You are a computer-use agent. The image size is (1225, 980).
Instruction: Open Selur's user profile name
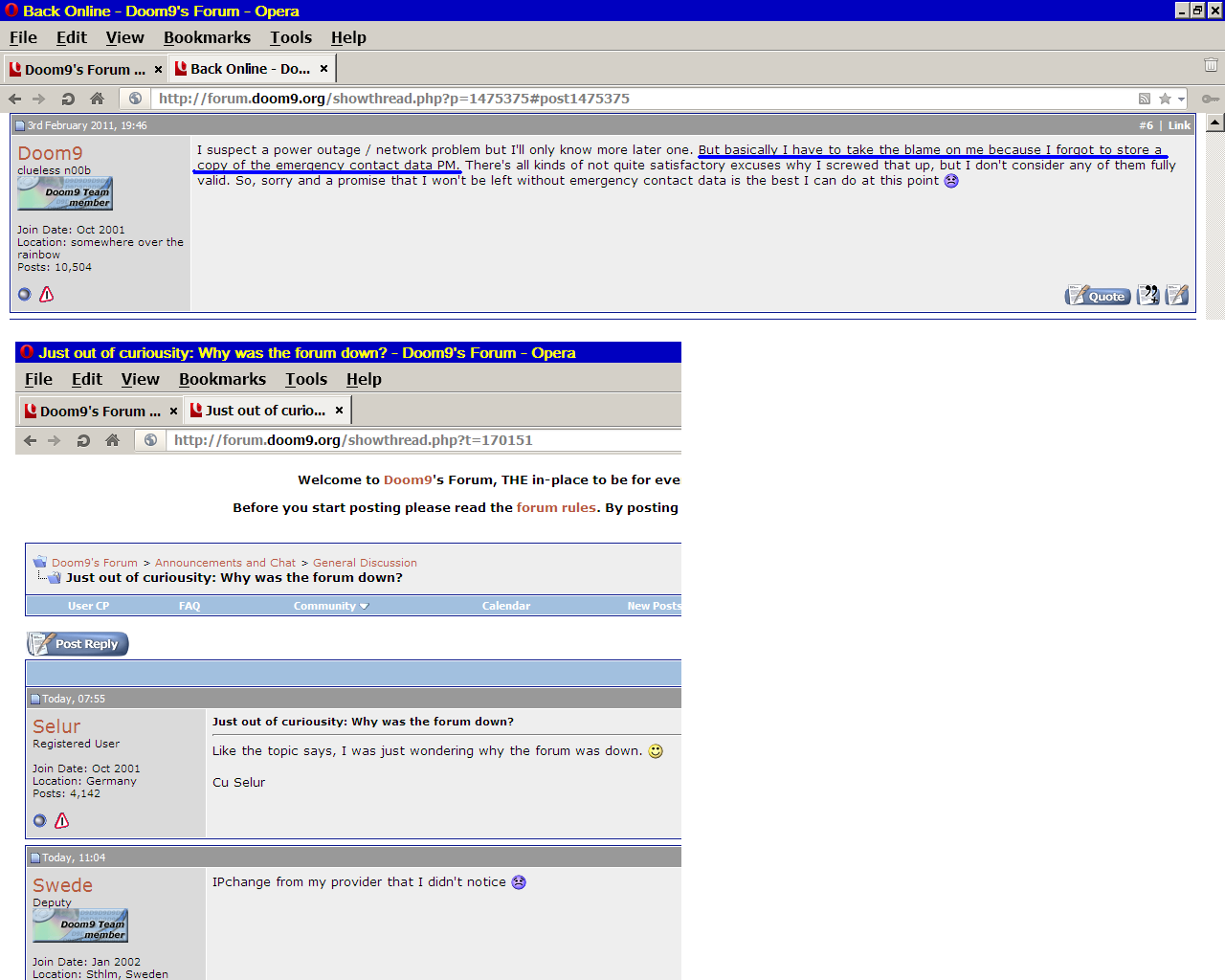tap(56, 726)
